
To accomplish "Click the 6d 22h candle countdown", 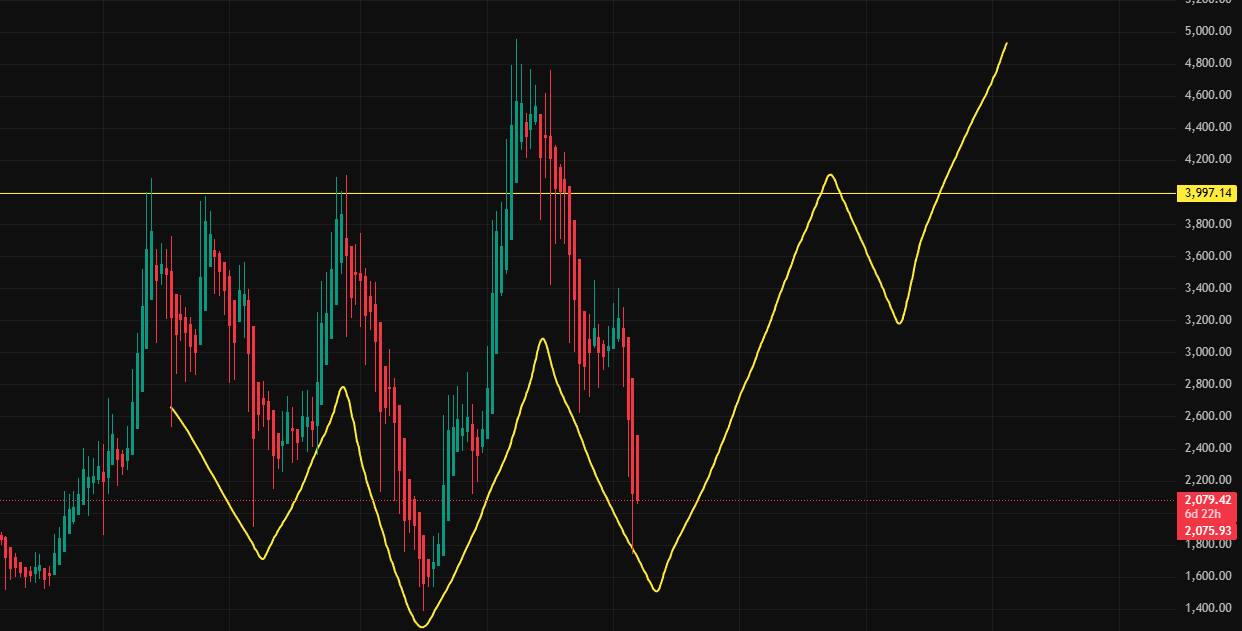I will pyautogui.click(x=1207, y=513).
